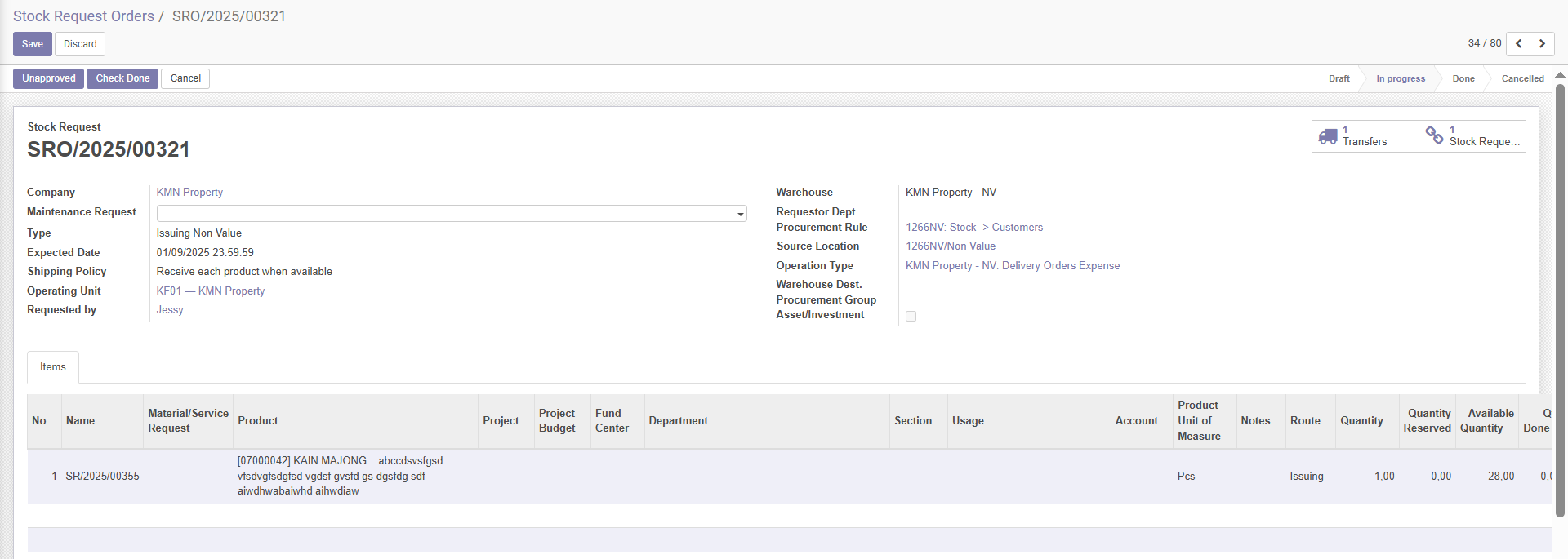Cancel the stock request order
1568x559 pixels.
(185, 78)
